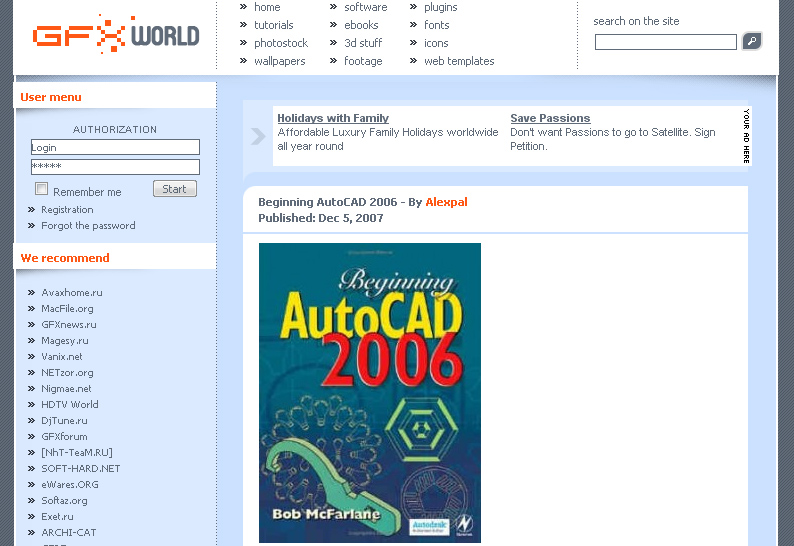
Task: Click the Save Passions ad link
Action: (x=550, y=118)
